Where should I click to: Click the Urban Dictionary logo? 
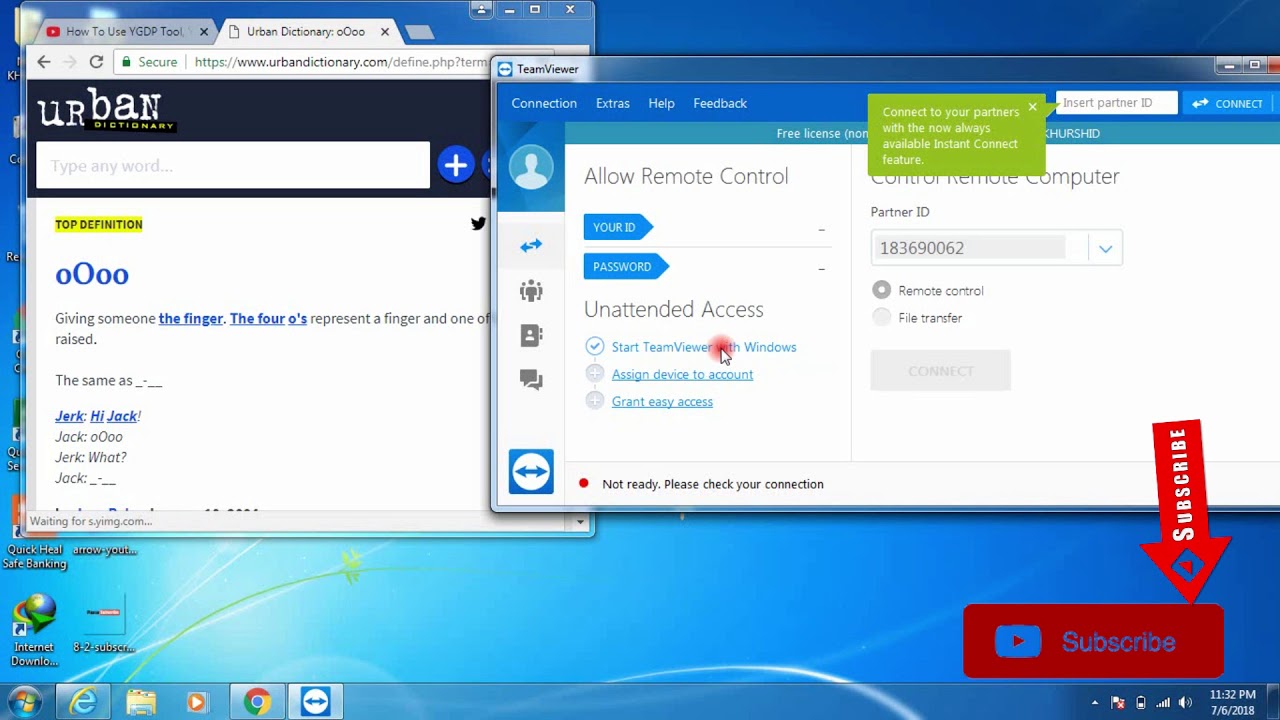(x=105, y=110)
